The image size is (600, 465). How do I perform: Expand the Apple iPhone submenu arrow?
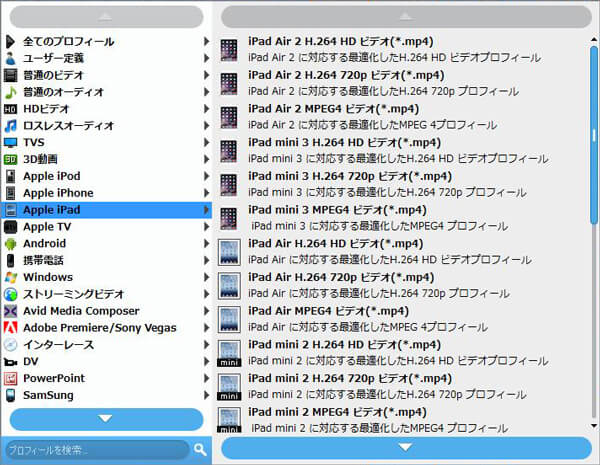[x=206, y=193]
